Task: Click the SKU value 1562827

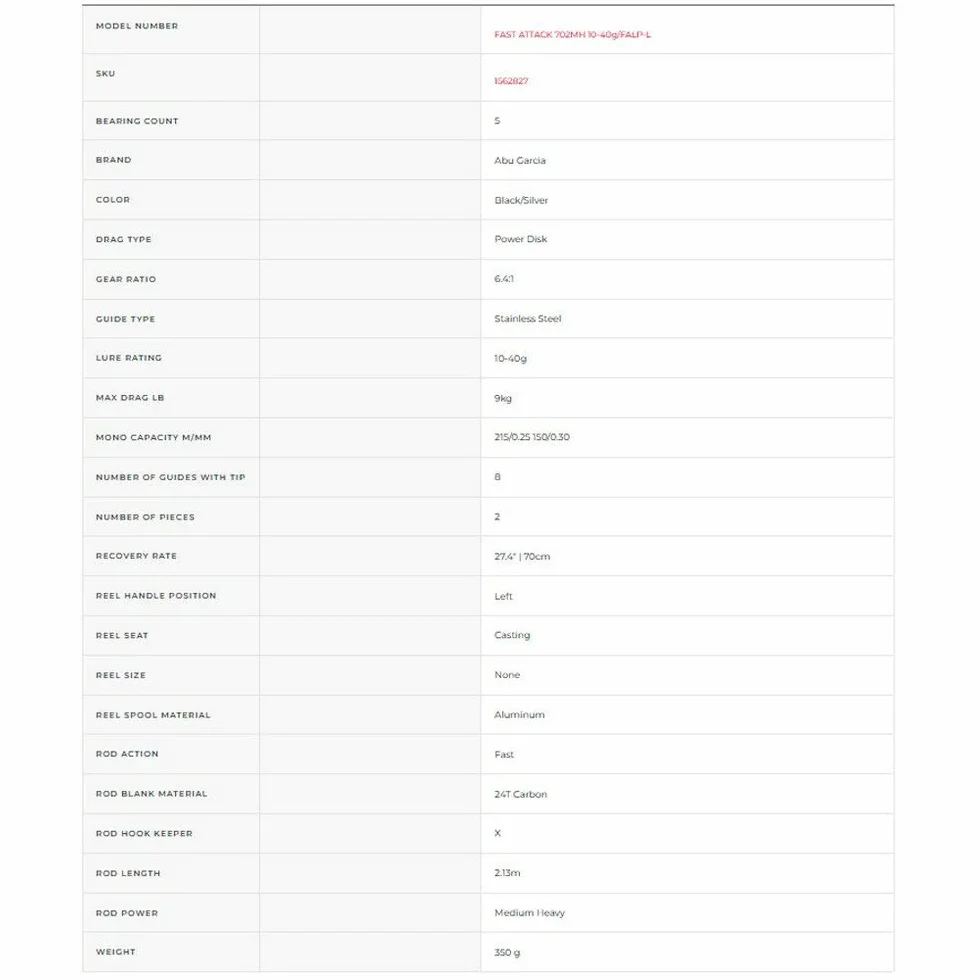Action: pos(511,81)
